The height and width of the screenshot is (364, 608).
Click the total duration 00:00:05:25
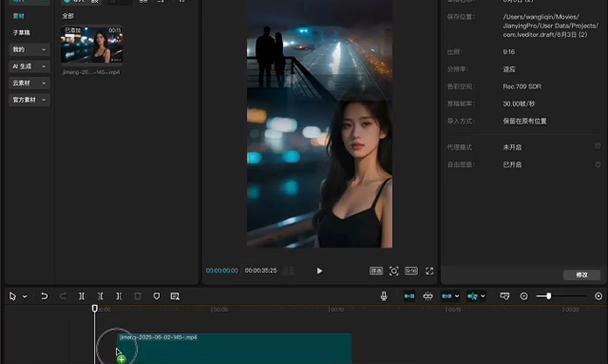(261, 271)
